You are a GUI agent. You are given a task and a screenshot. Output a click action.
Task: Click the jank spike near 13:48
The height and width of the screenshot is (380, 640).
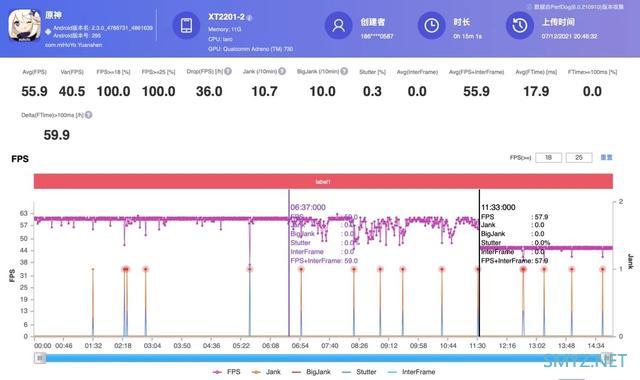pyautogui.click(x=572, y=302)
